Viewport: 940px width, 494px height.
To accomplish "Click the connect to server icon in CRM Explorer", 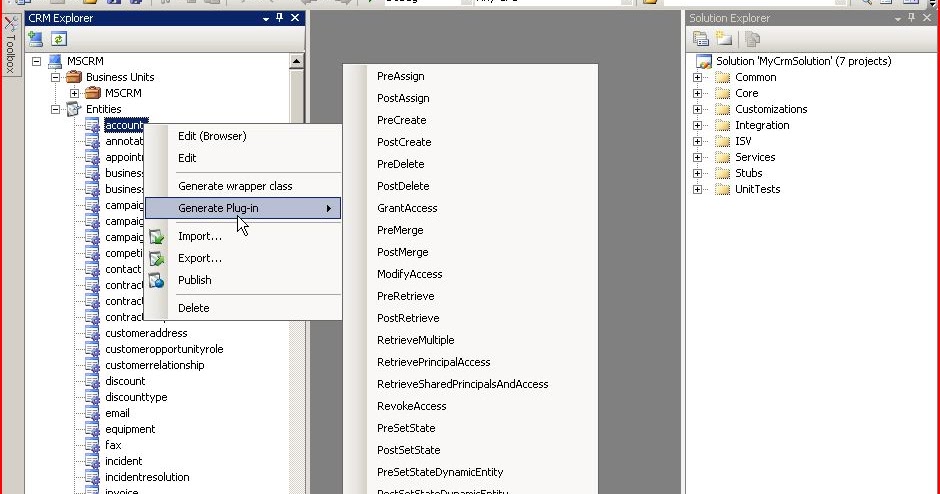I will point(35,40).
